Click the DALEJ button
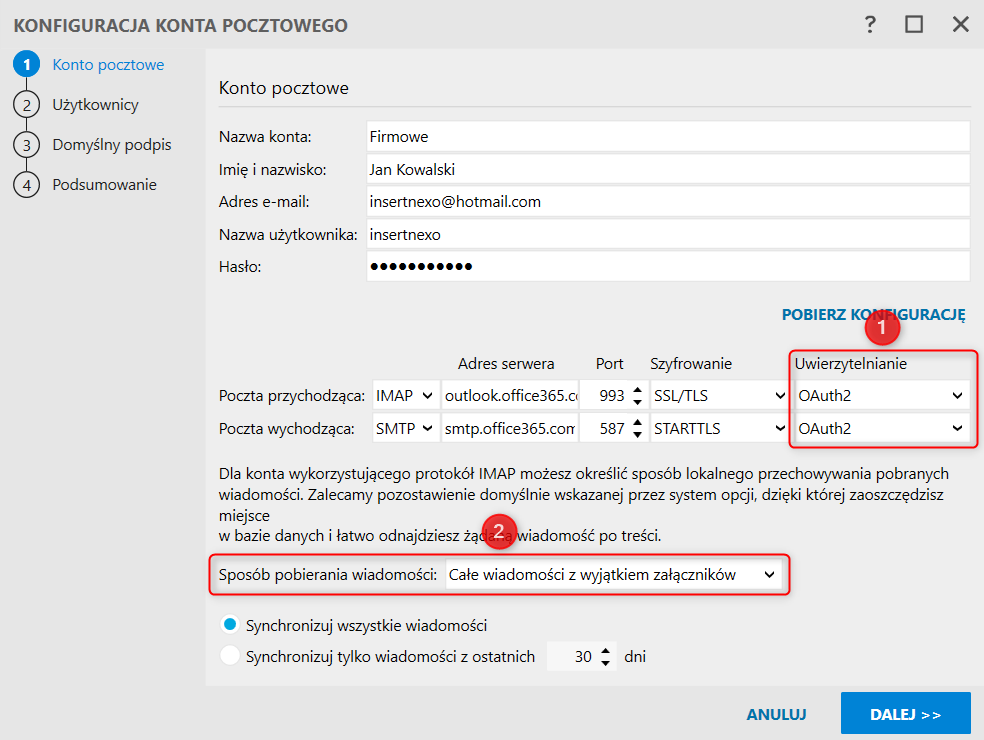Image resolution: width=984 pixels, height=740 pixels. (x=905, y=714)
